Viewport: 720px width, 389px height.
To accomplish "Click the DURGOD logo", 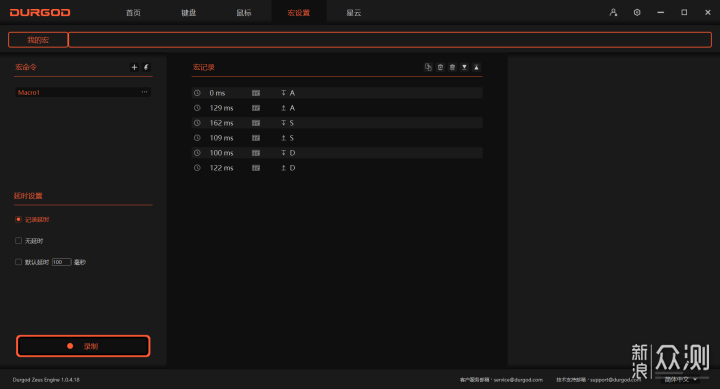I will pos(40,12).
